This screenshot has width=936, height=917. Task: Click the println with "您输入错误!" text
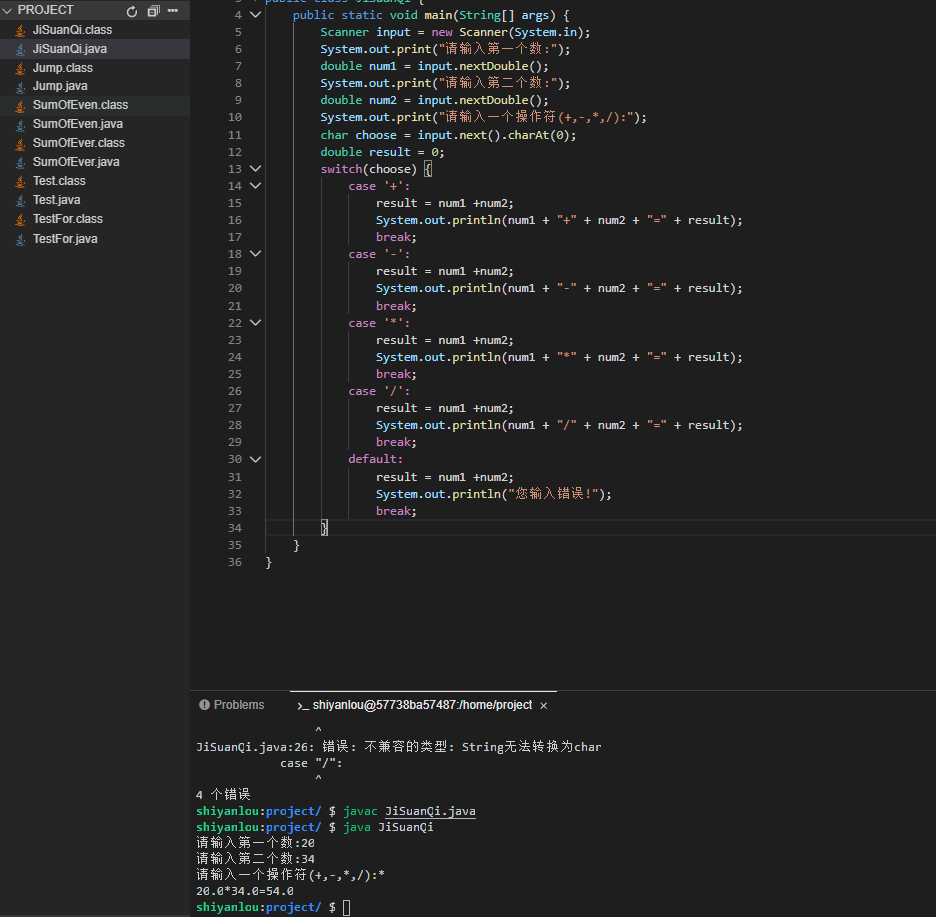pyautogui.click(x=494, y=494)
